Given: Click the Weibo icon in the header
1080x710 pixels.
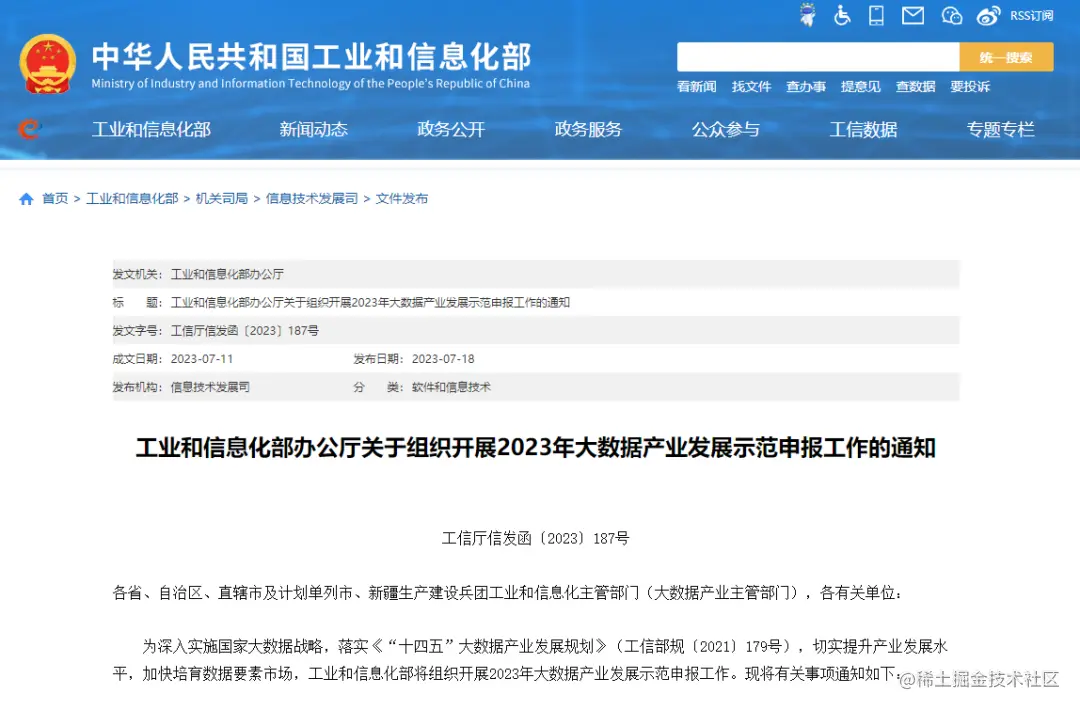Looking at the screenshot, I should click(x=988, y=15).
